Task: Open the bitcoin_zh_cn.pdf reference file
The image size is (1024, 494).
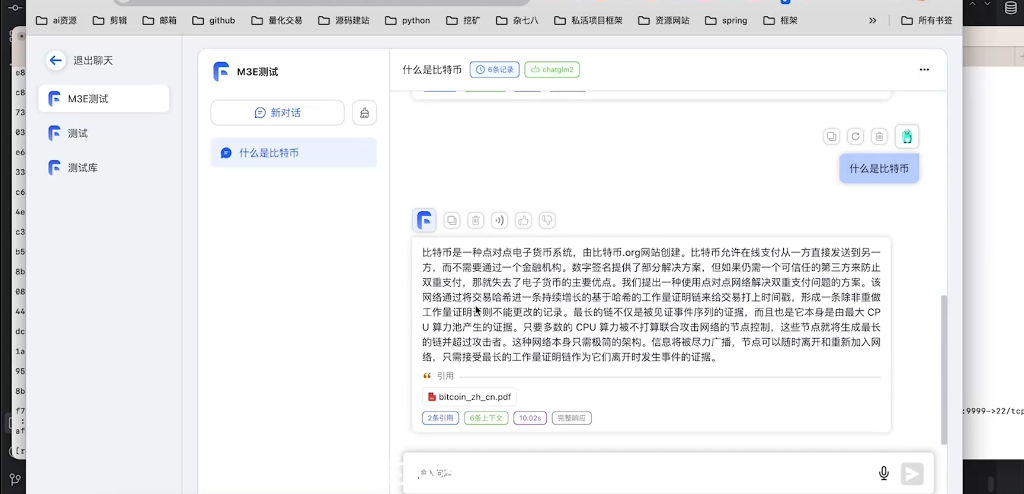Action: pos(469,397)
